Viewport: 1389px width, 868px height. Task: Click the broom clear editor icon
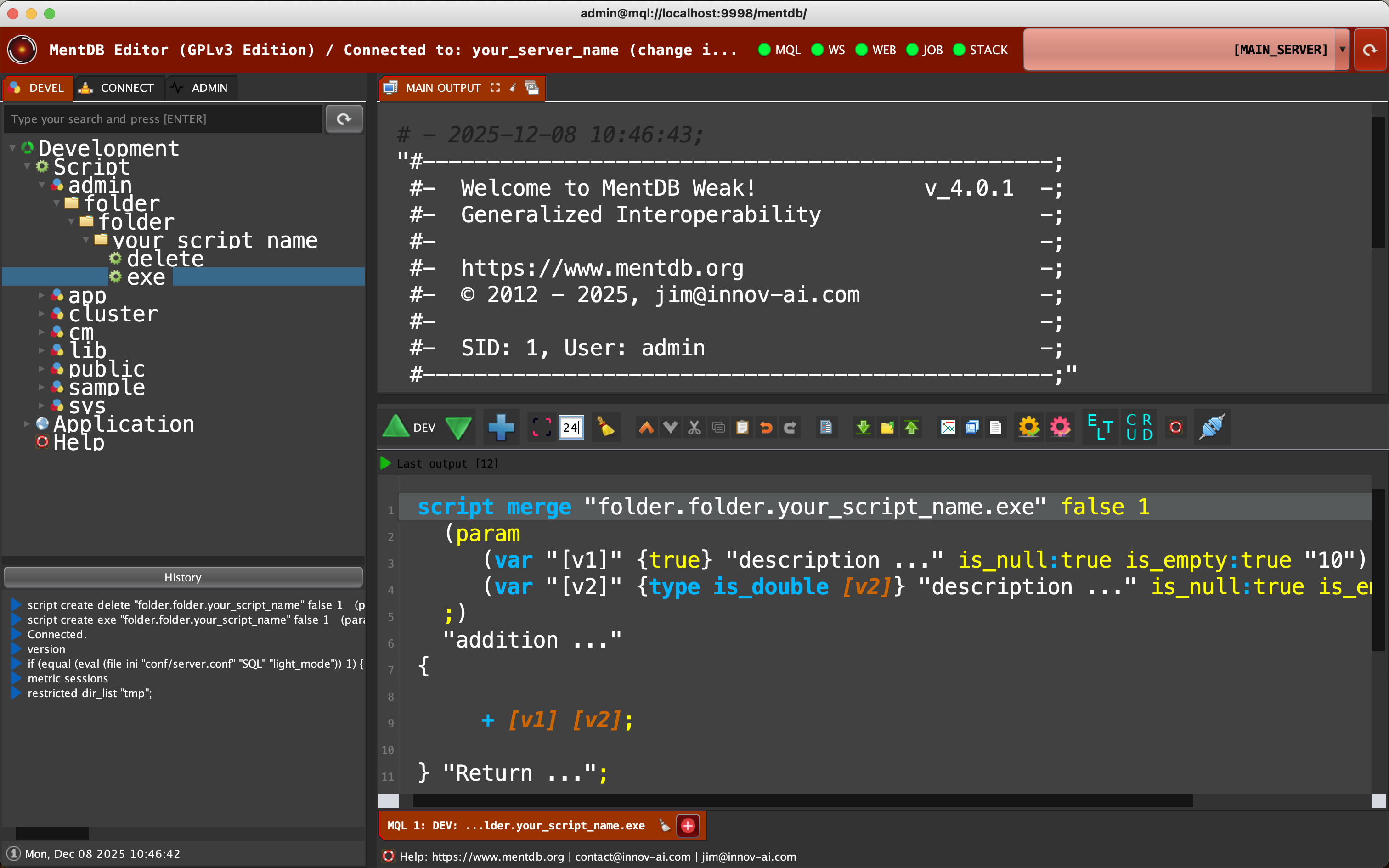pos(605,428)
